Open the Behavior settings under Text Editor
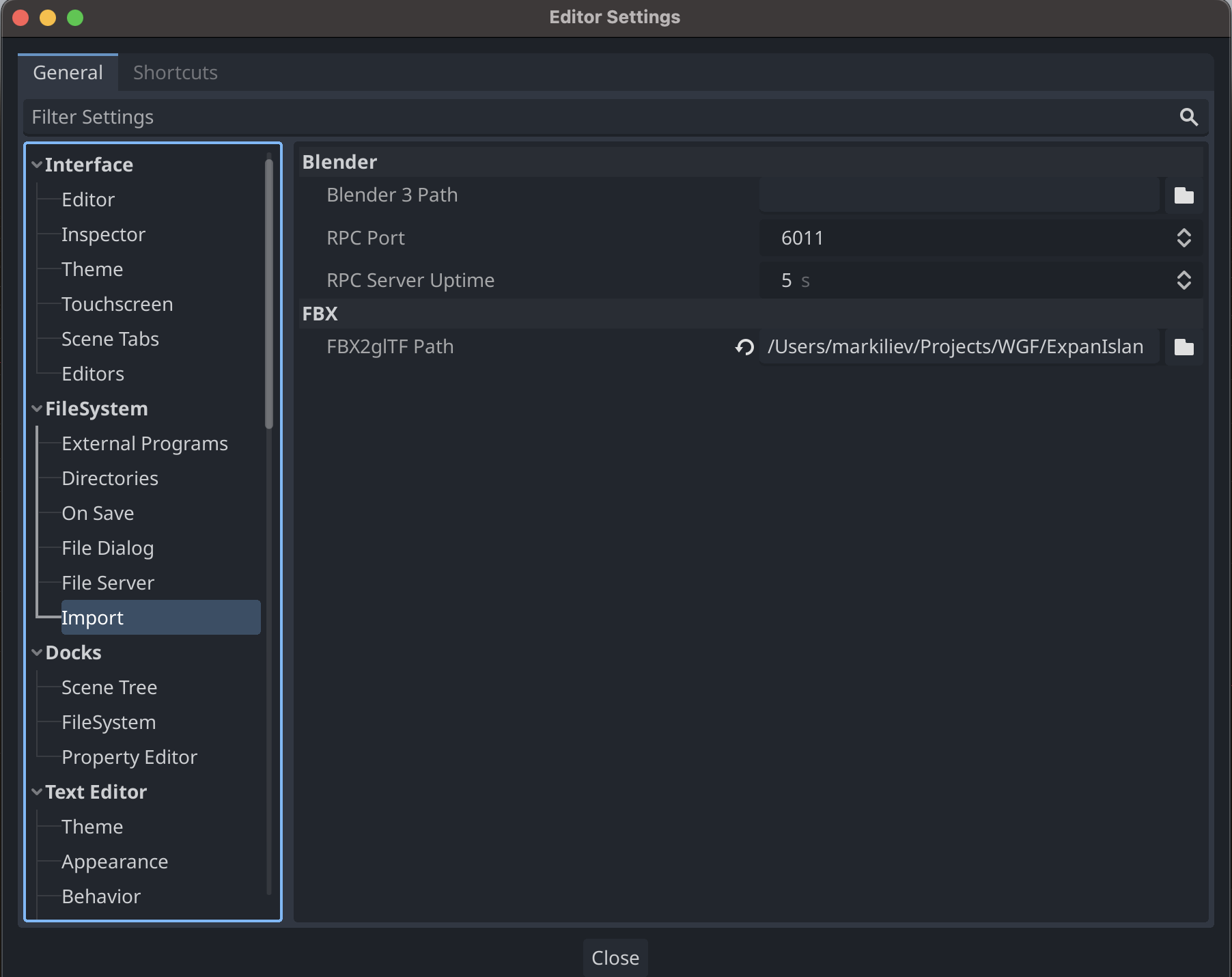Image resolution: width=1232 pixels, height=977 pixels. (101, 896)
